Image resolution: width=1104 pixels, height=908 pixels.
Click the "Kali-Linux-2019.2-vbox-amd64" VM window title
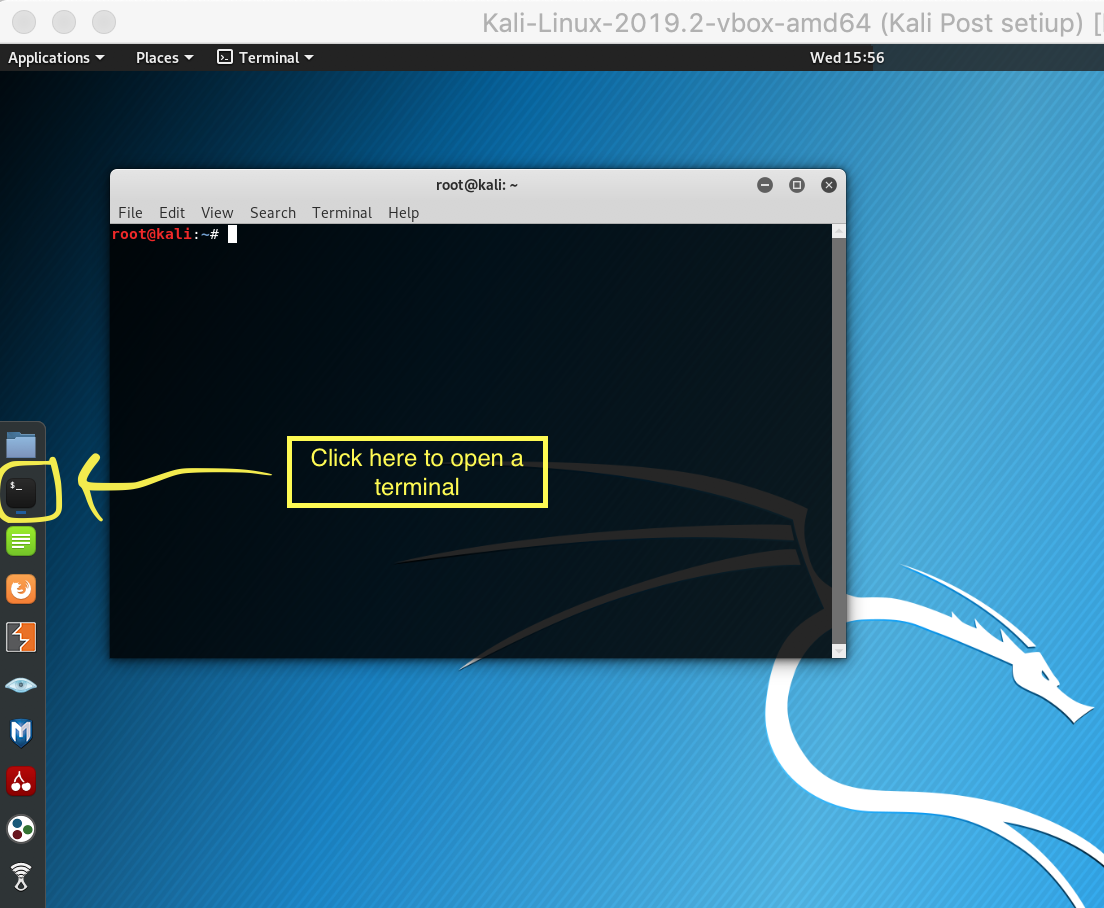pos(676,23)
